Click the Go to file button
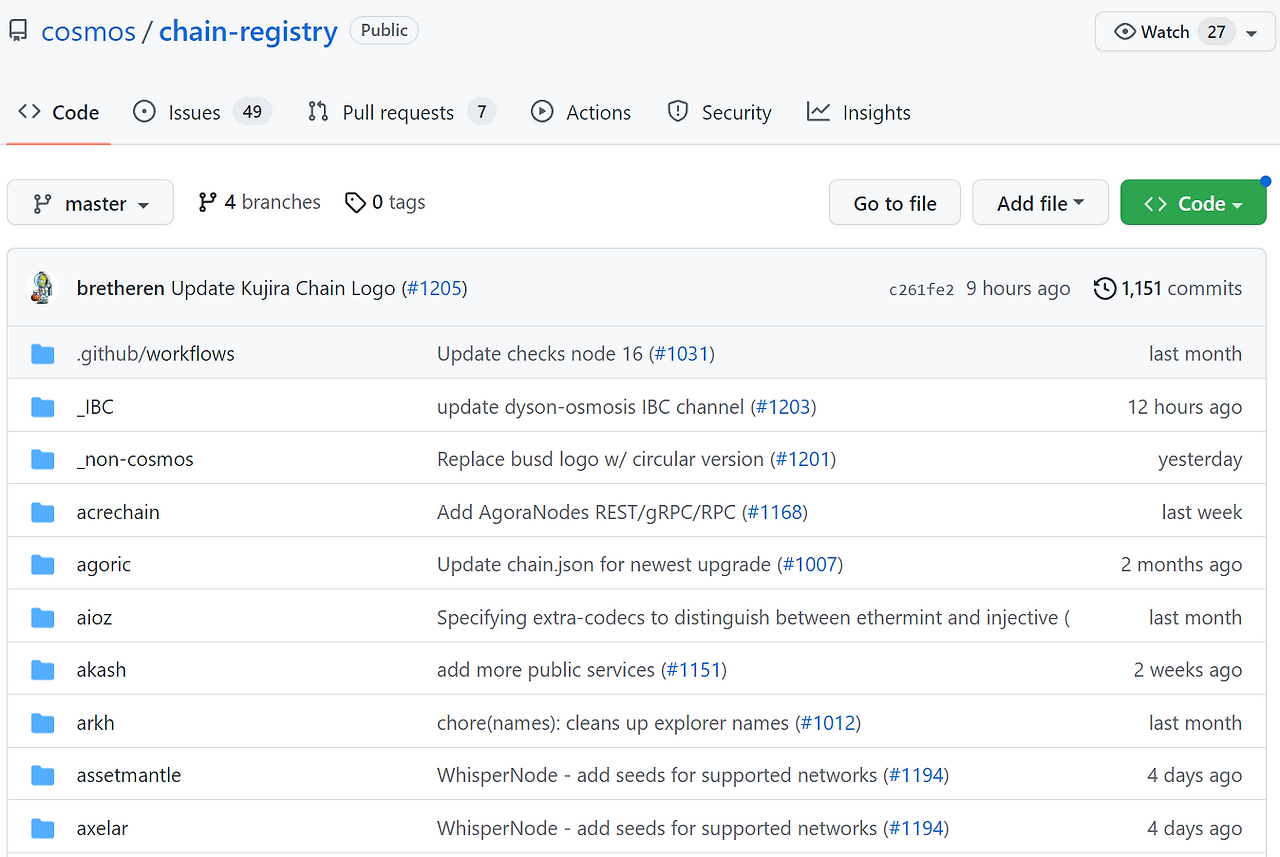 tap(894, 202)
